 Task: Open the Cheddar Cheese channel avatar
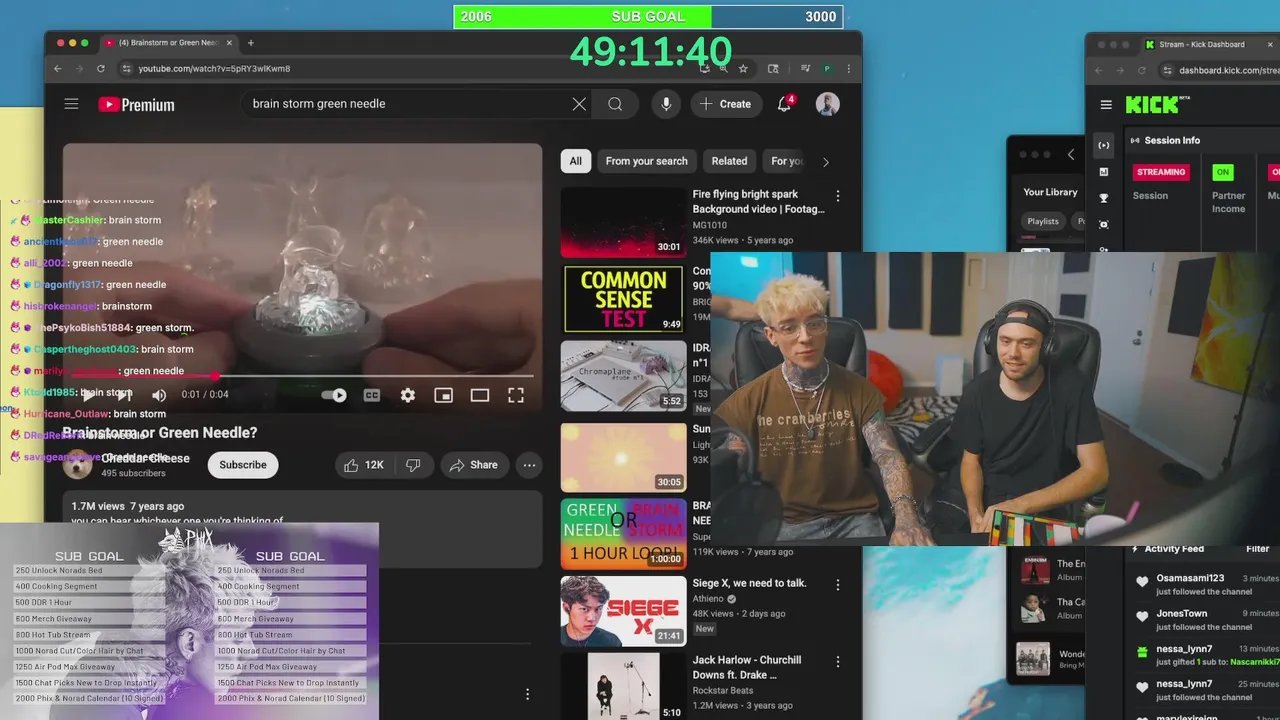[78, 465]
